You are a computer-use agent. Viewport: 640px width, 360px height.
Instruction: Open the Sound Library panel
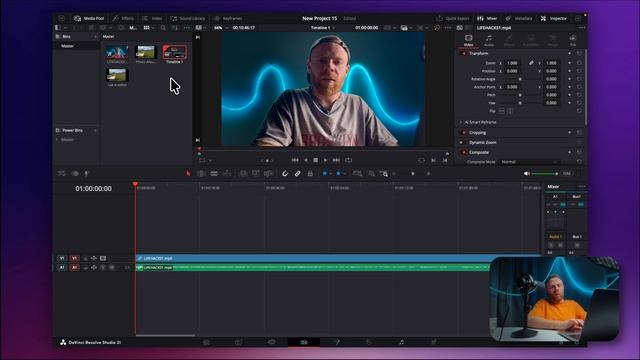[187, 18]
